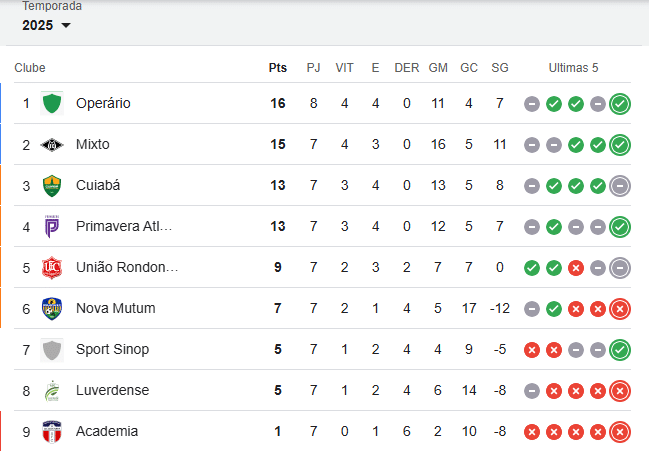Sort table by Pts column header
Image resolution: width=649 pixels, height=473 pixels.
tap(278, 68)
